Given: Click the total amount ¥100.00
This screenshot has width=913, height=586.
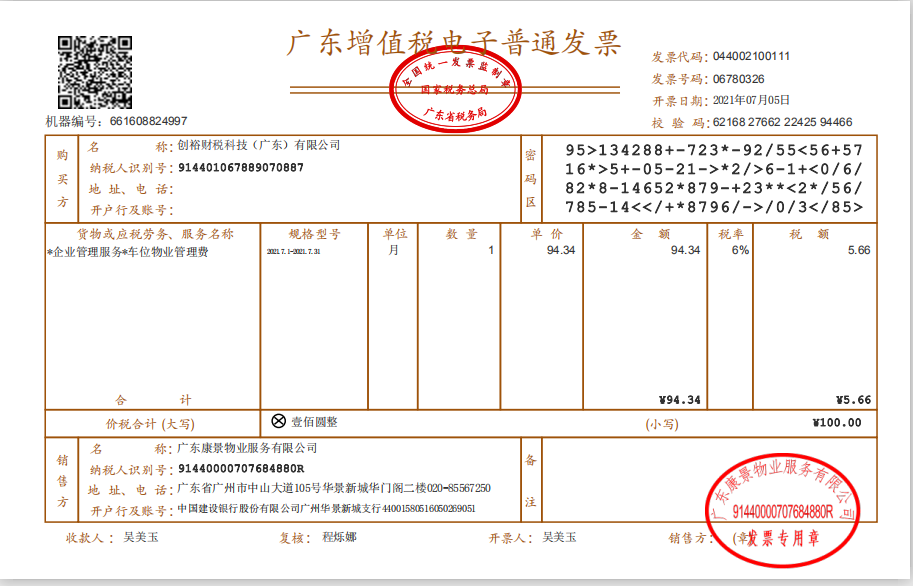Looking at the screenshot, I should point(836,423).
